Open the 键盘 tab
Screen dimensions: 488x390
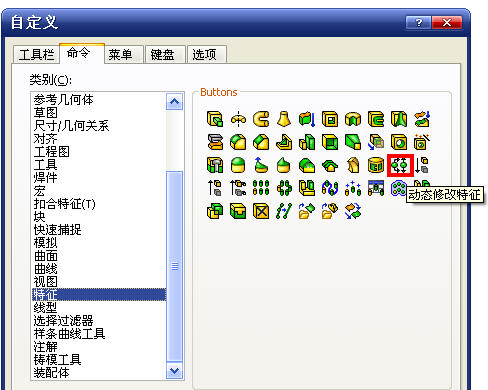(x=165, y=54)
